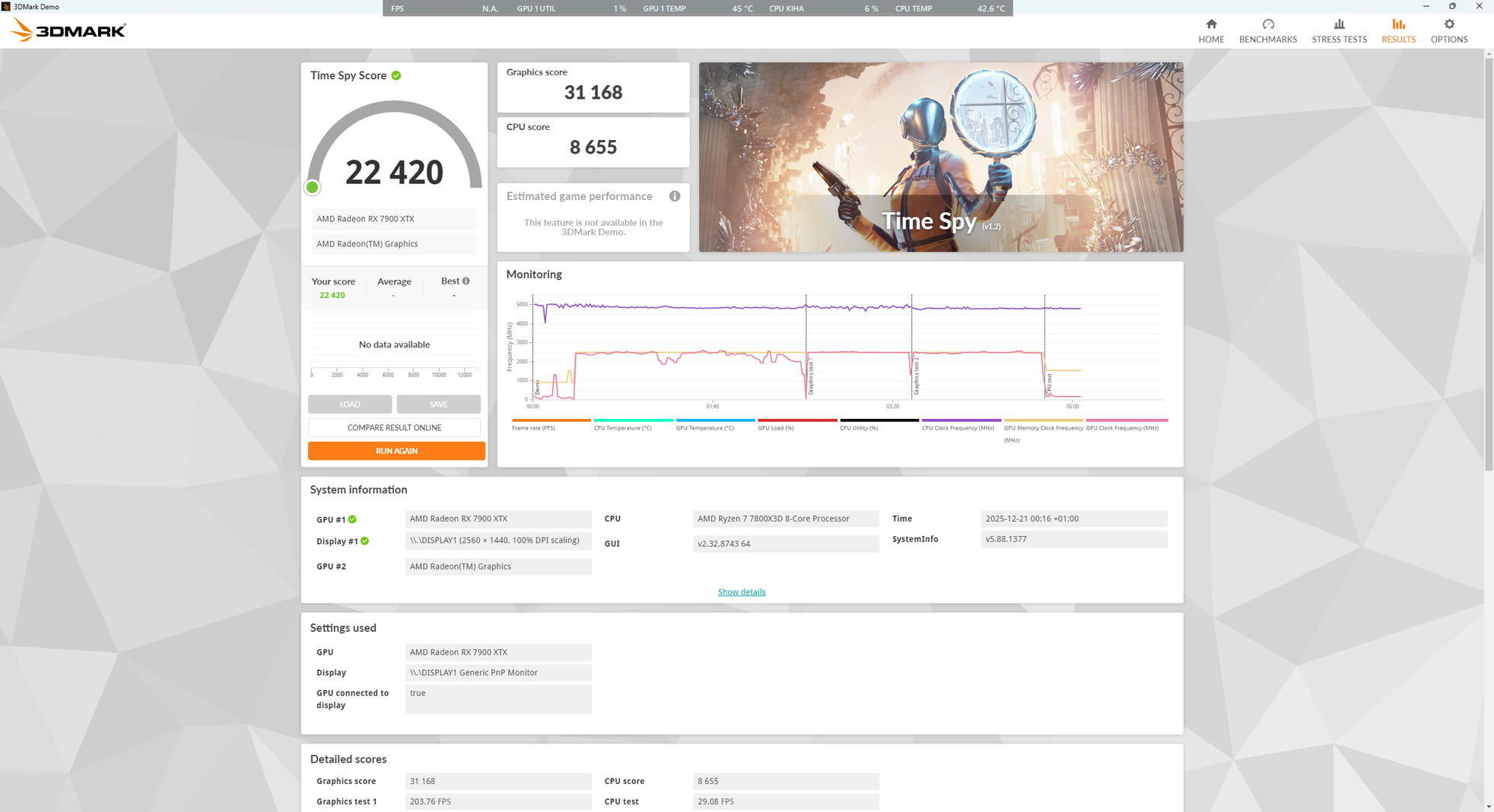Click the CPU TEMP readout in top bar
This screenshot has height=812, width=1494.
tap(949, 8)
